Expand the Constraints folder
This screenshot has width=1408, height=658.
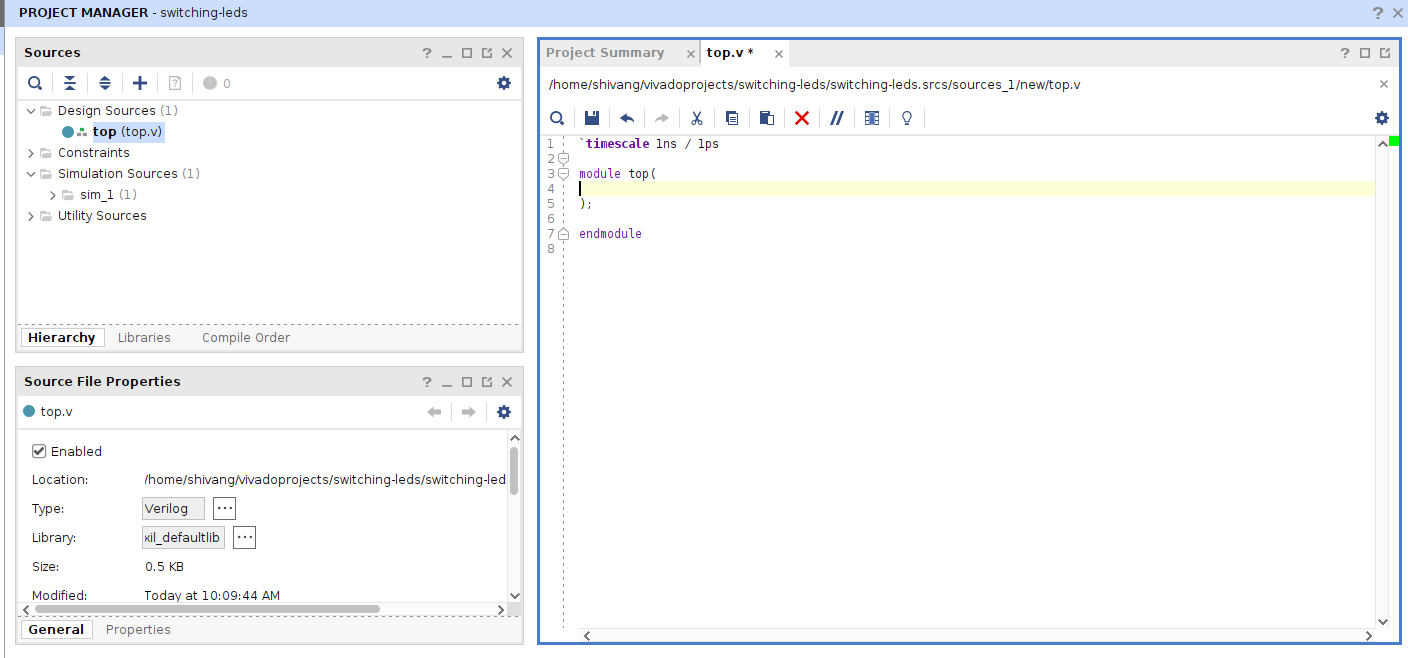tap(31, 153)
